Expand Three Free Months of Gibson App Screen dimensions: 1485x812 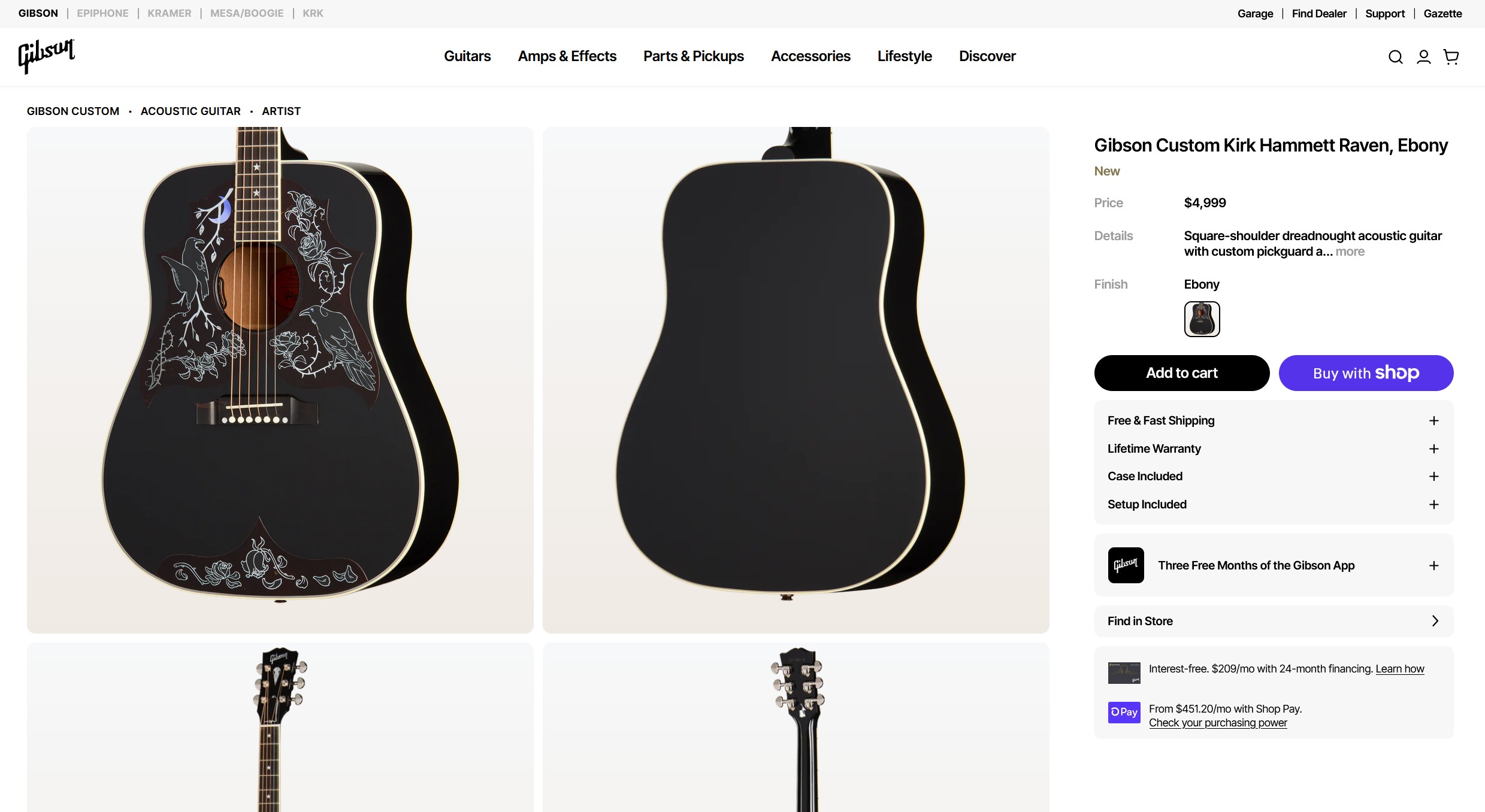[x=1433, y=566]
